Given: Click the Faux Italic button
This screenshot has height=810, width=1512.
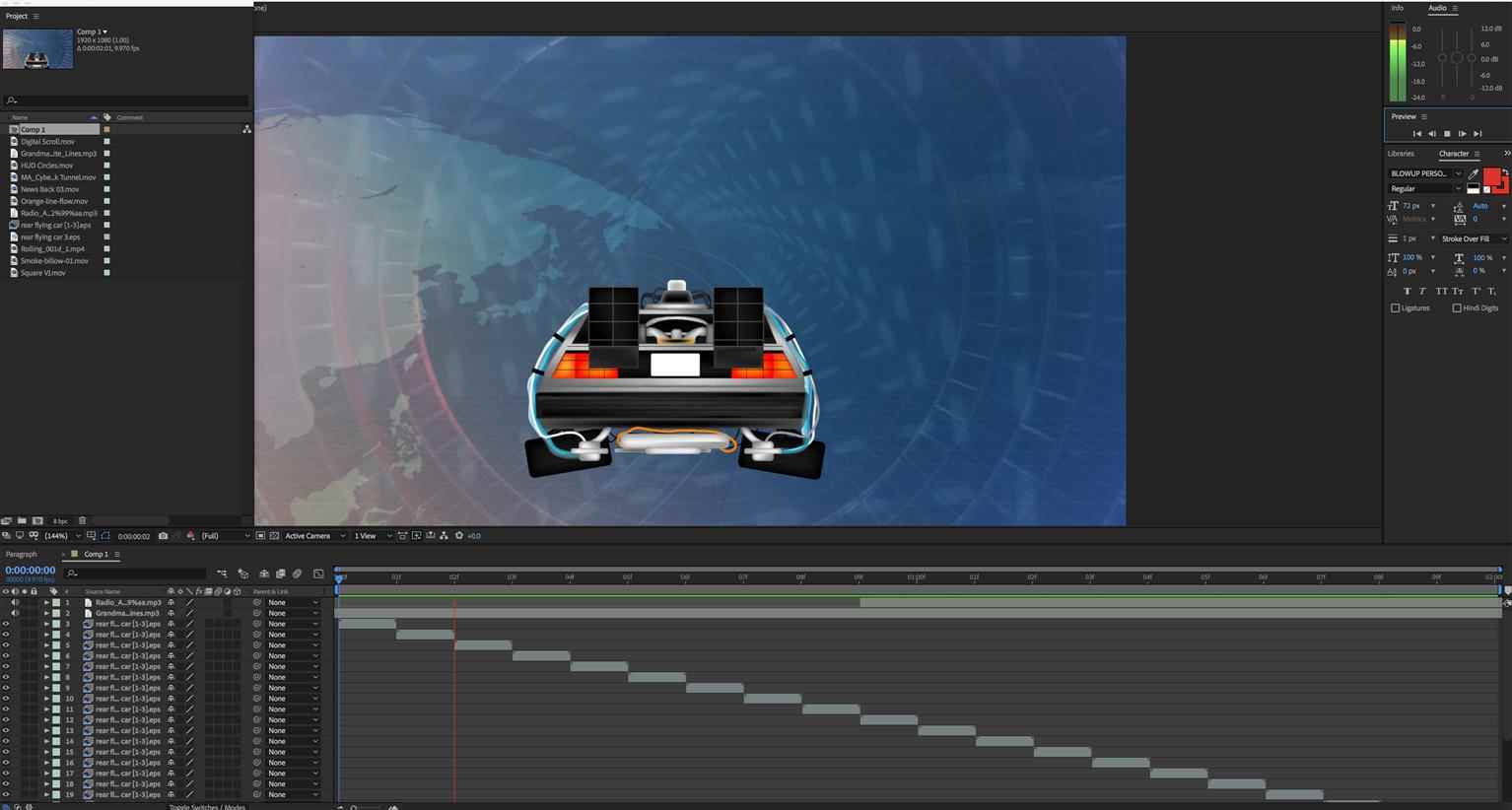Looking at the screenshot, I should 1422,291.
